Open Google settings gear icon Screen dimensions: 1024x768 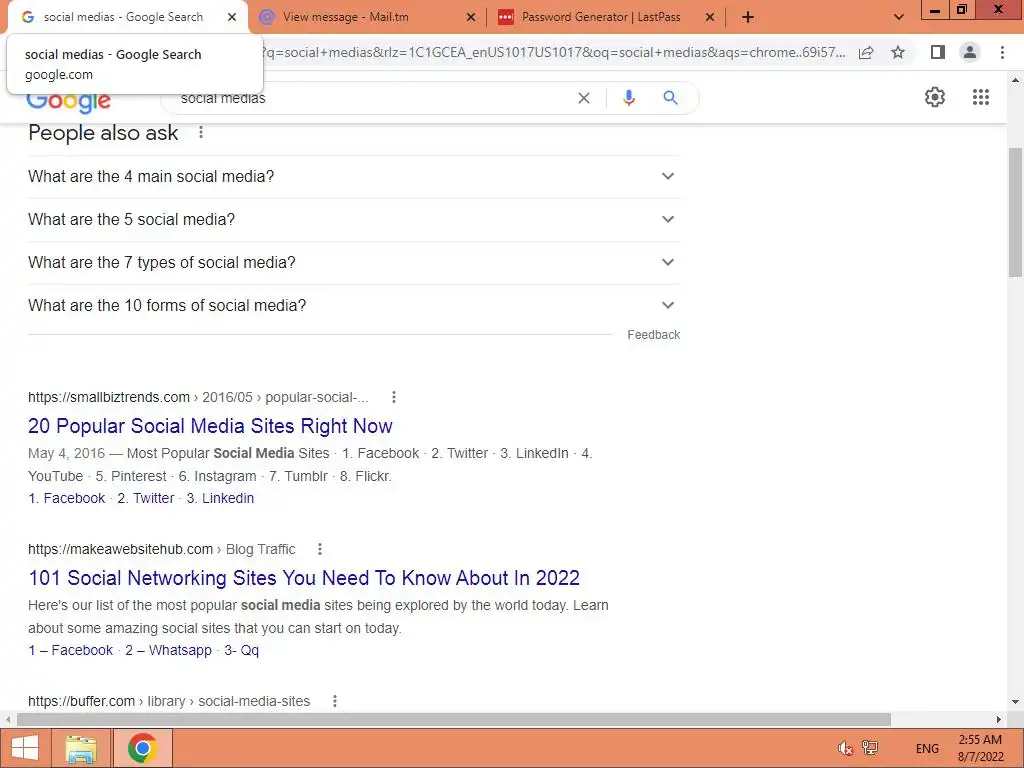[935, 97]
